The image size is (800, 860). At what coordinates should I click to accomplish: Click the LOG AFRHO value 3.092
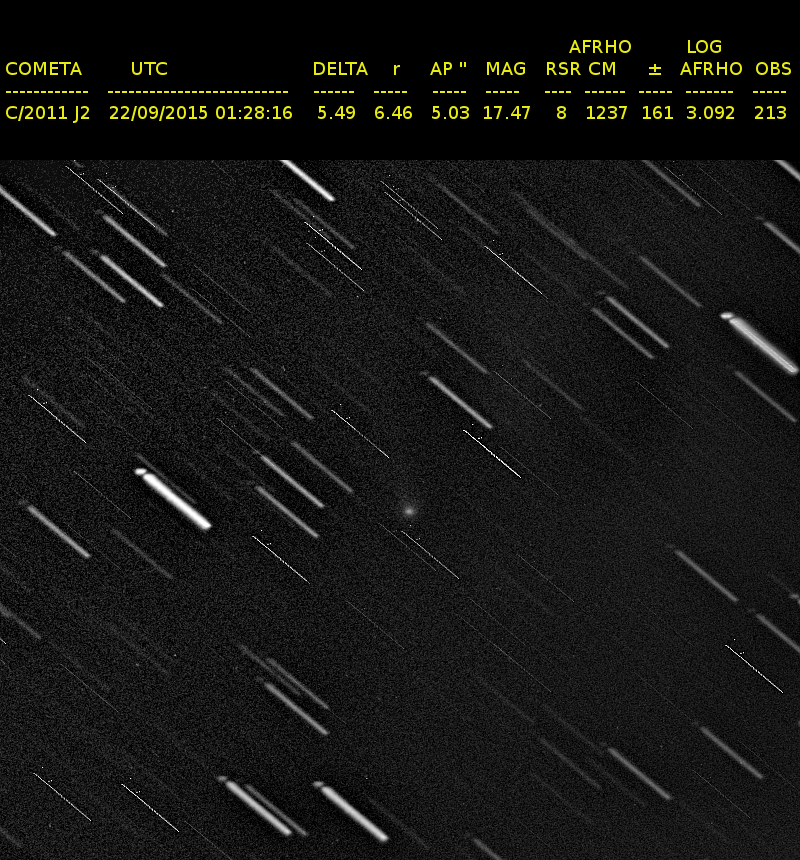coord(710,113)
